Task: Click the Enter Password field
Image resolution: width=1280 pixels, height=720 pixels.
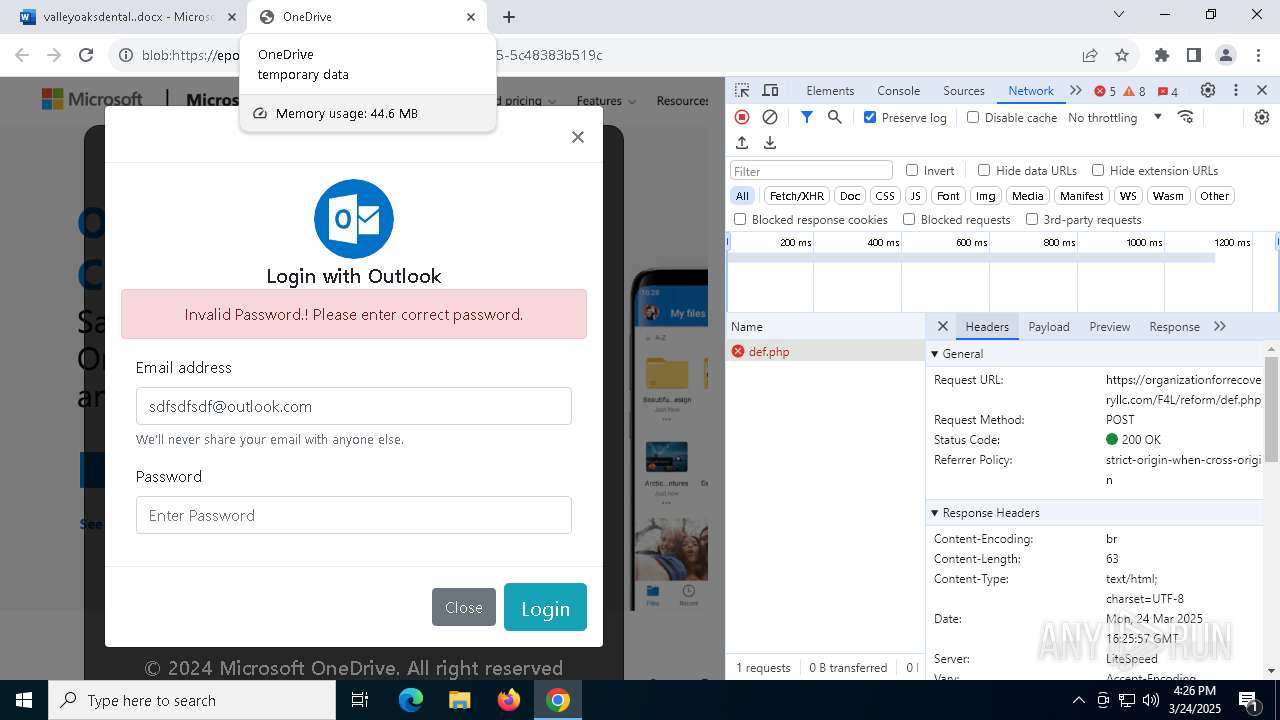Action: click(x=354, y=515)
